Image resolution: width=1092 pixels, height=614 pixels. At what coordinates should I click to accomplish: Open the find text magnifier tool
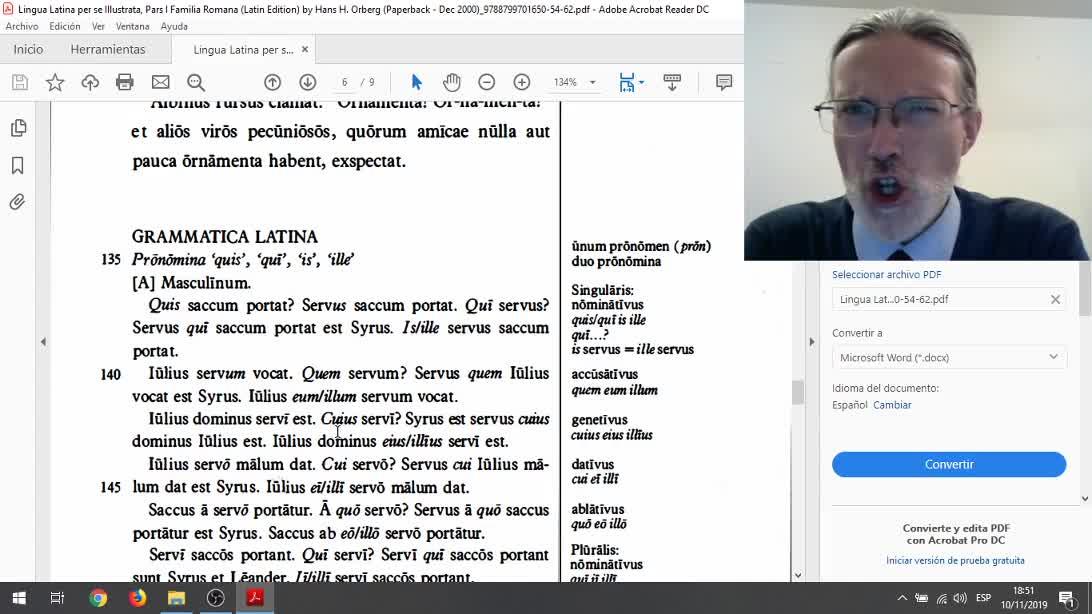click(196, 82)
